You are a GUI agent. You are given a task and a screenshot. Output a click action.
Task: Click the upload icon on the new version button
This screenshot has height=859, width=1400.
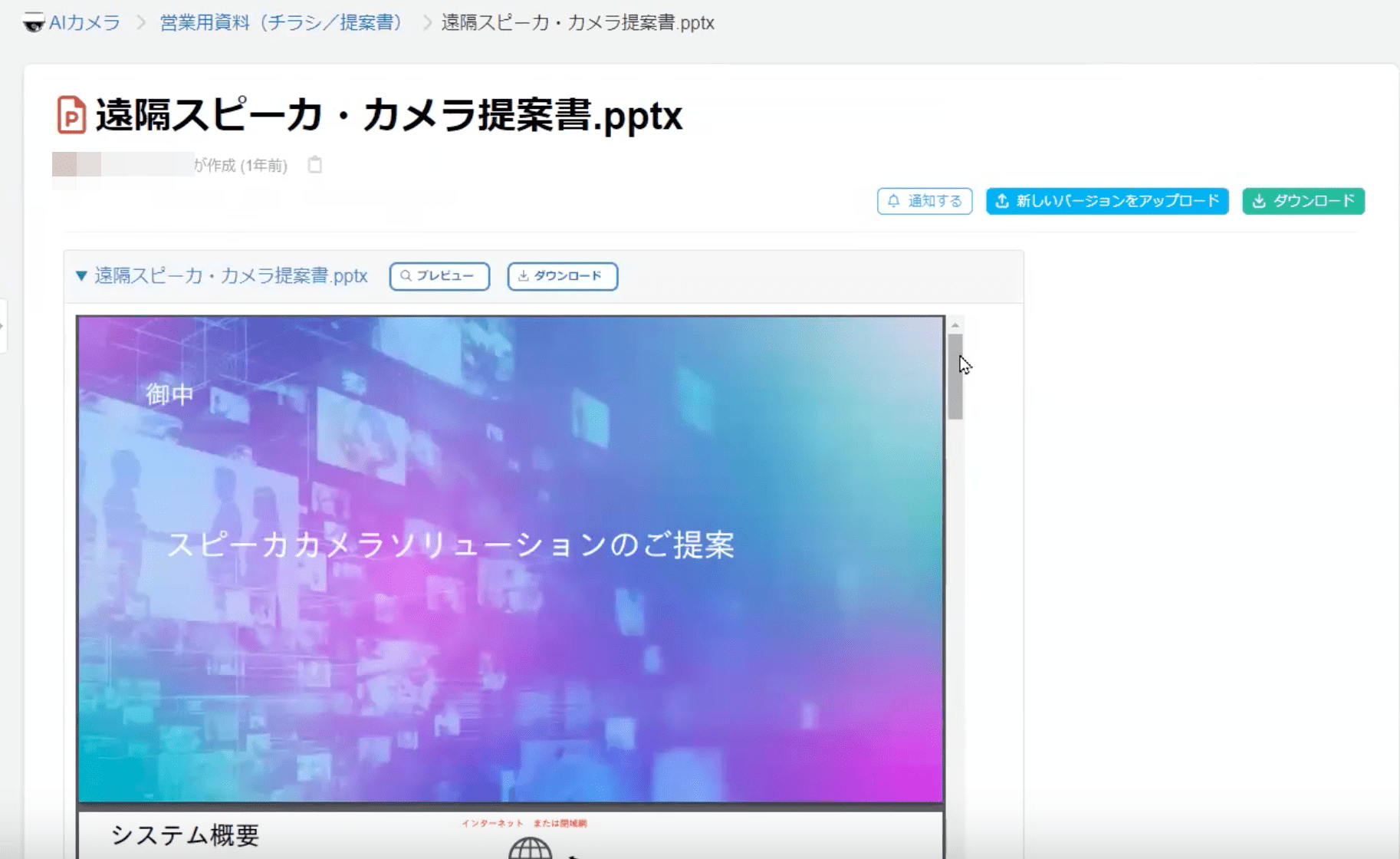pyautogui.click(x=1001, y=202)
